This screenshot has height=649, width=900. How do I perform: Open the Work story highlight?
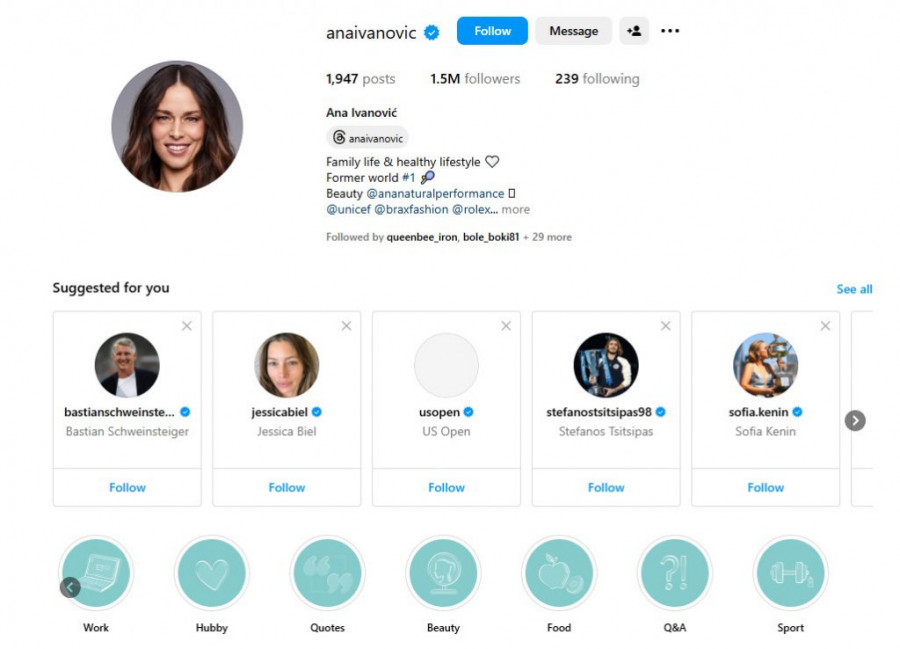click(96, 573)
